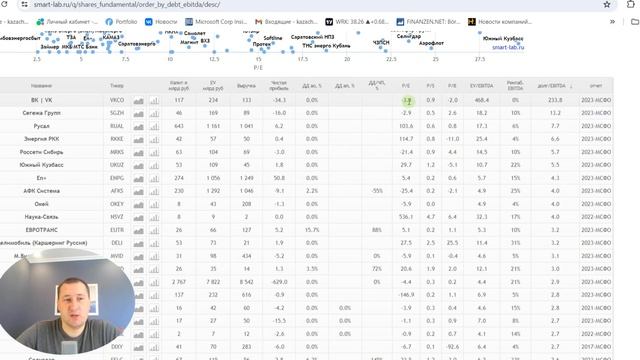Open the bar chart icon for EUTR

pyautogui.click(x=154, y=231)
